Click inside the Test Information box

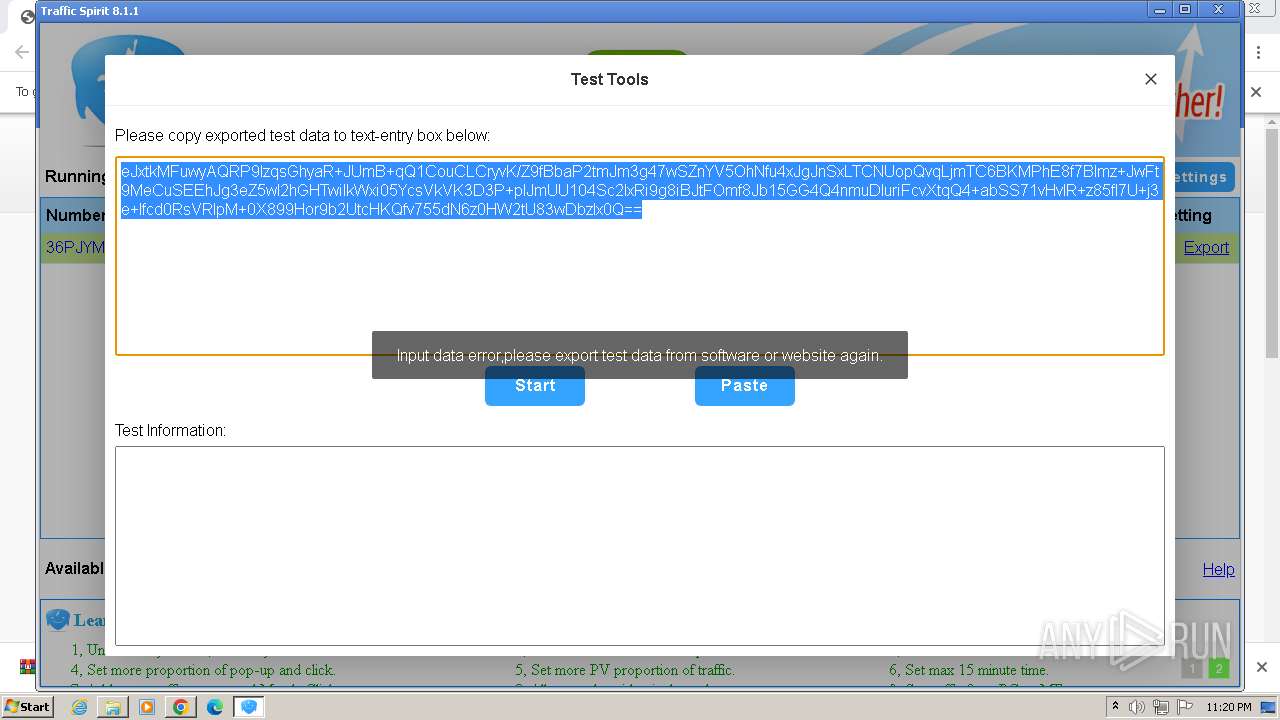(640, 546)
